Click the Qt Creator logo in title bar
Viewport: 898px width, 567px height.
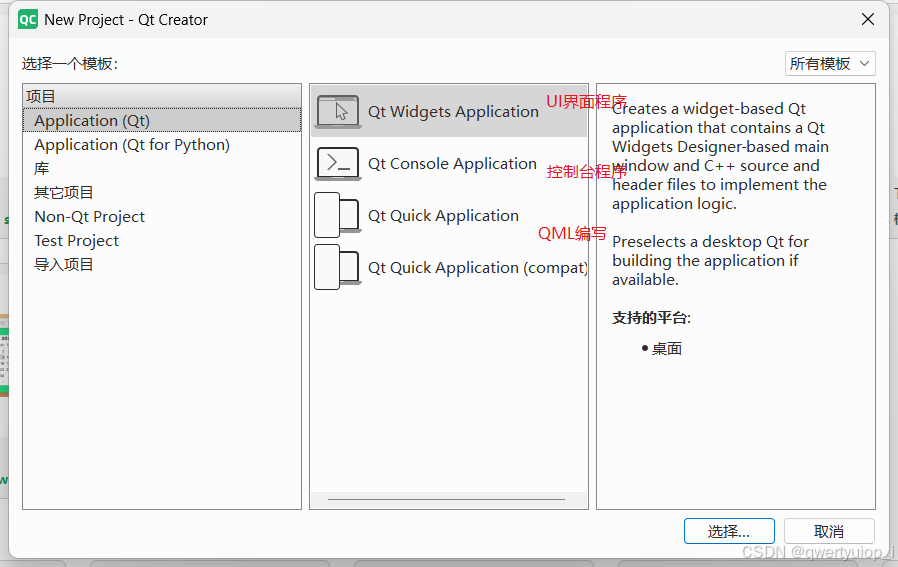(x=27, y=19)
